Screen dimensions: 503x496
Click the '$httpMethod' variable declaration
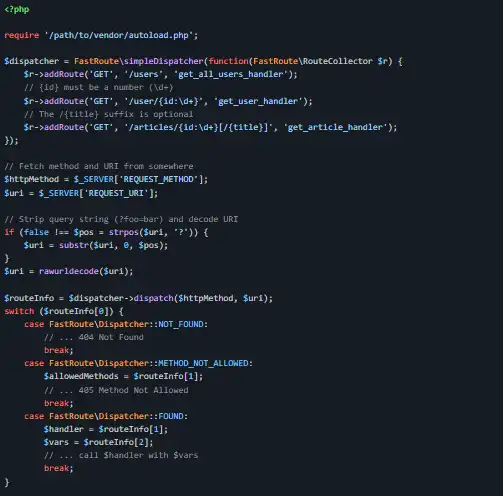31,179
